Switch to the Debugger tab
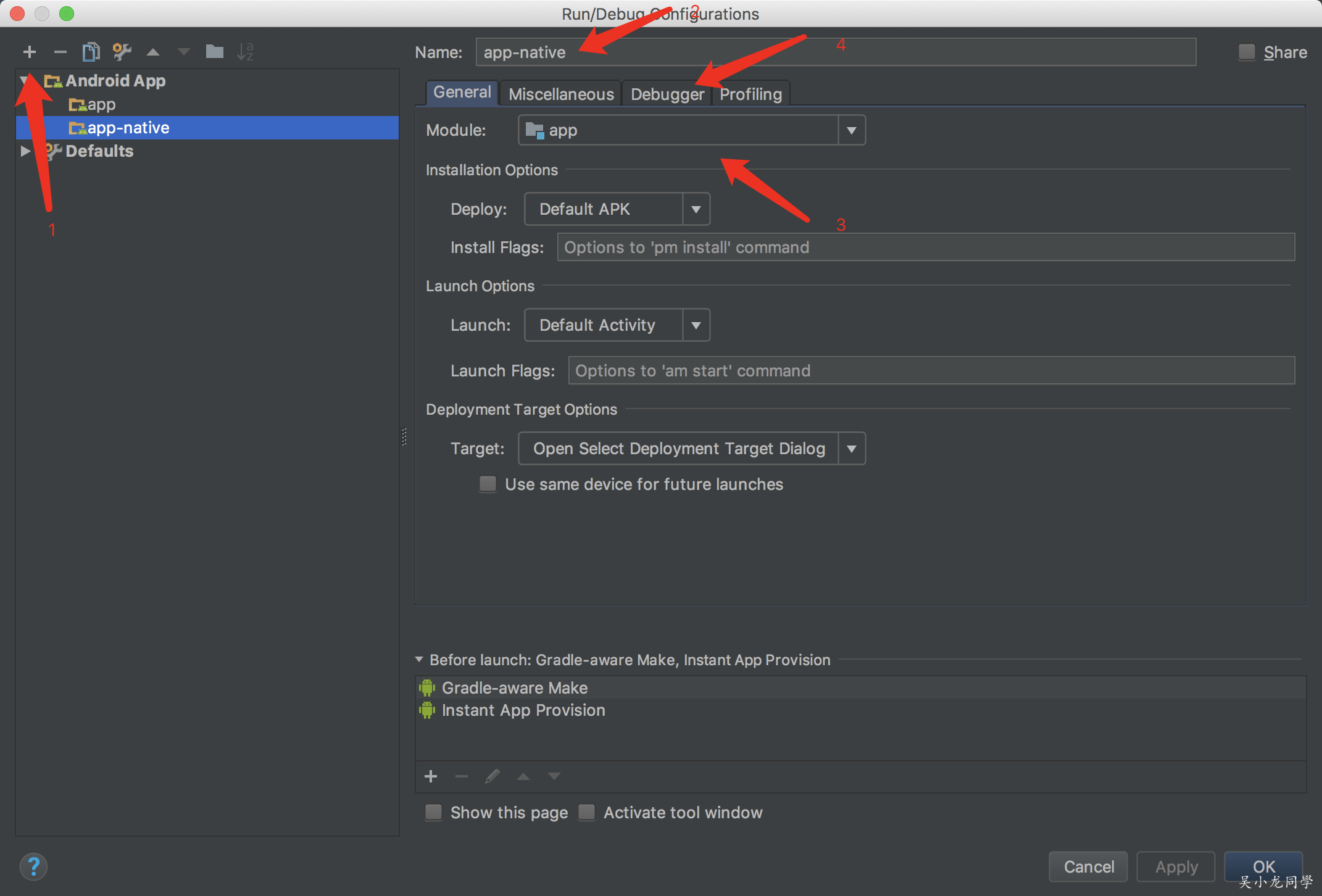 pos(667,94)
